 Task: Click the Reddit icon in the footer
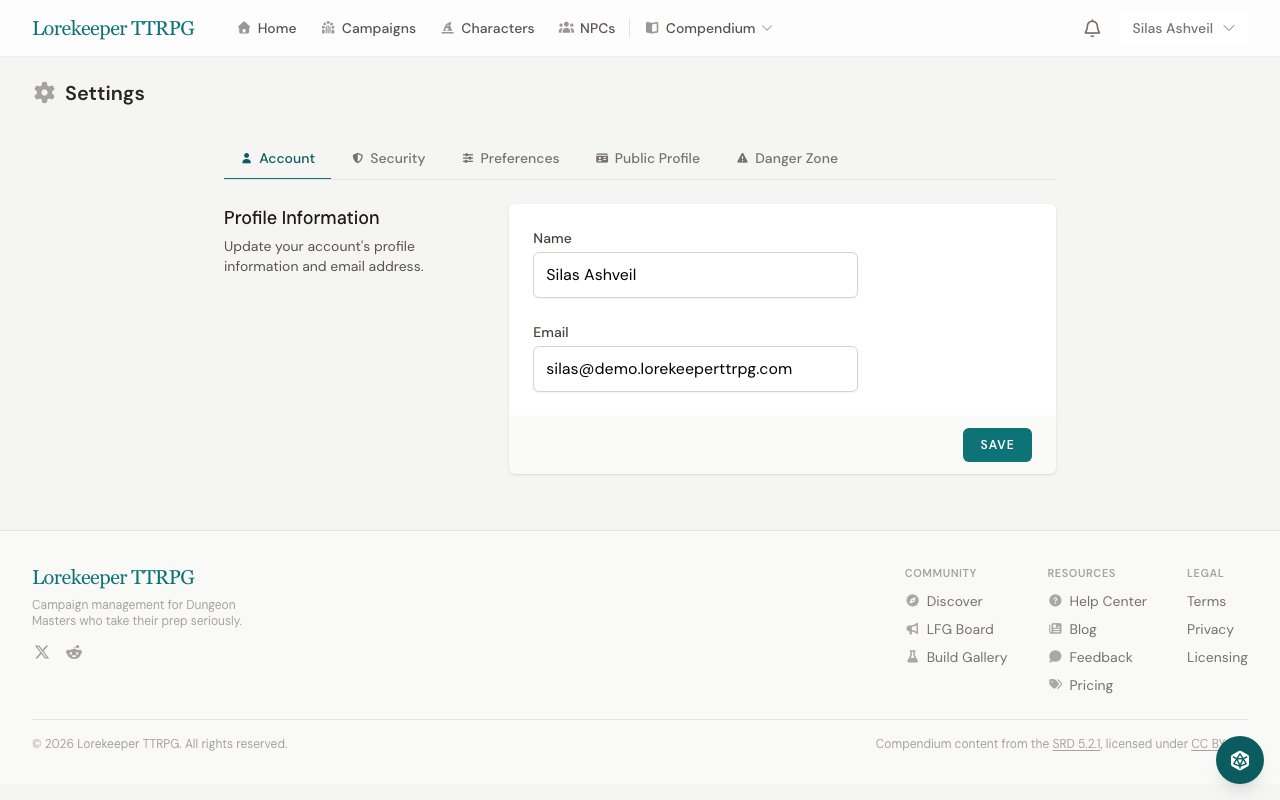(73, 651)
